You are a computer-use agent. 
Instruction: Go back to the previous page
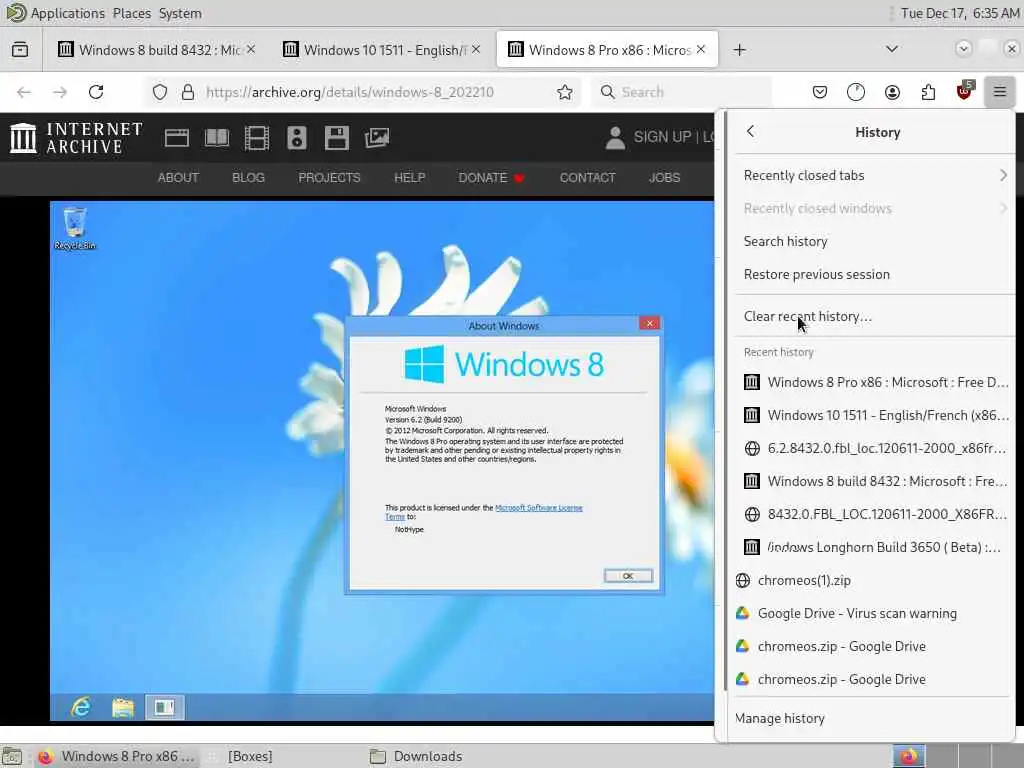pyautogui.click(x=24, y=92)
